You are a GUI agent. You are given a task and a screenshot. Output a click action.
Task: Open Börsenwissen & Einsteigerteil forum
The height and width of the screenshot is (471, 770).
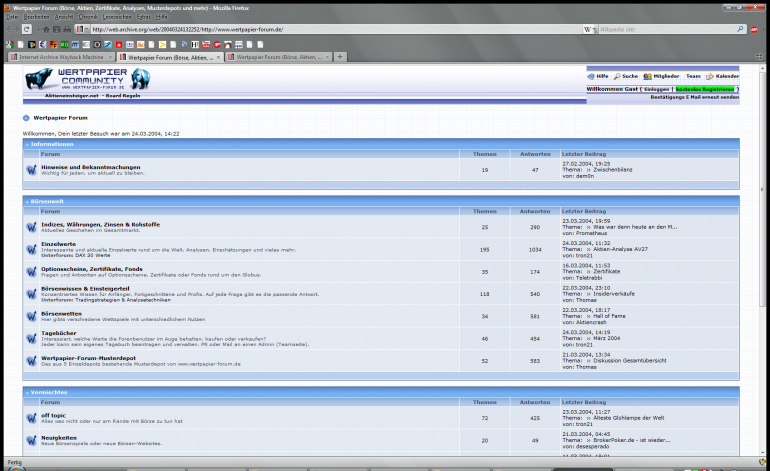pyautogui.click(x=85, y=289)
